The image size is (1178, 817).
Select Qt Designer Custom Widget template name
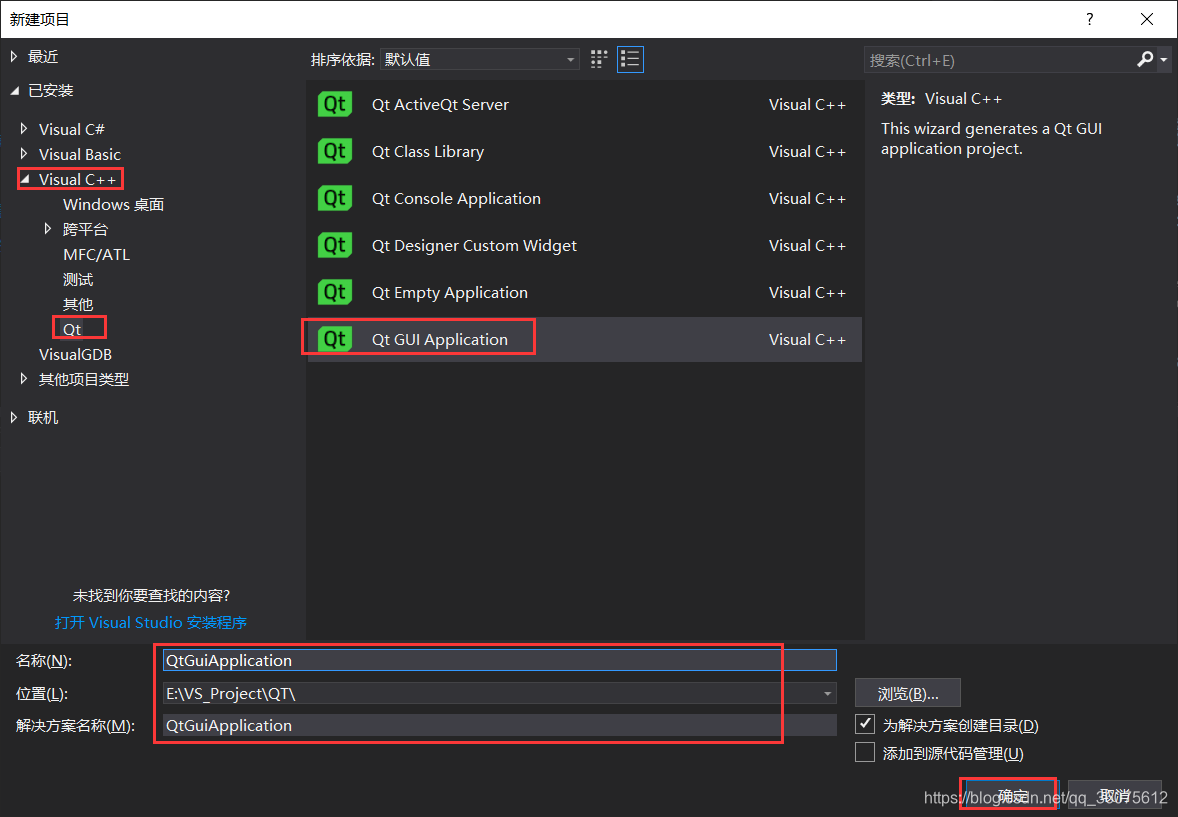[x=474, y=245]
